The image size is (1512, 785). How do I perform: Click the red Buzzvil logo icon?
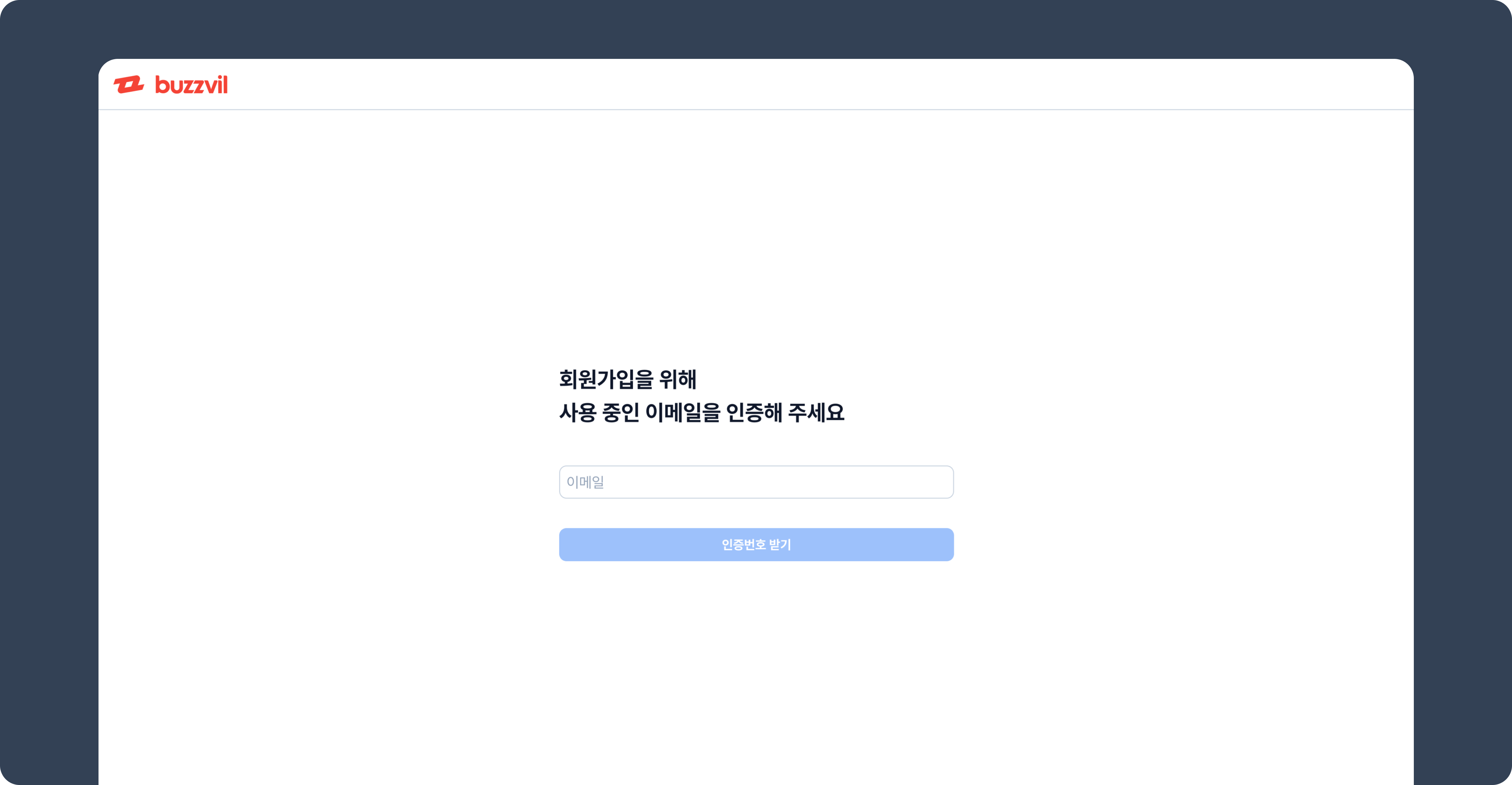click(129, 84)
